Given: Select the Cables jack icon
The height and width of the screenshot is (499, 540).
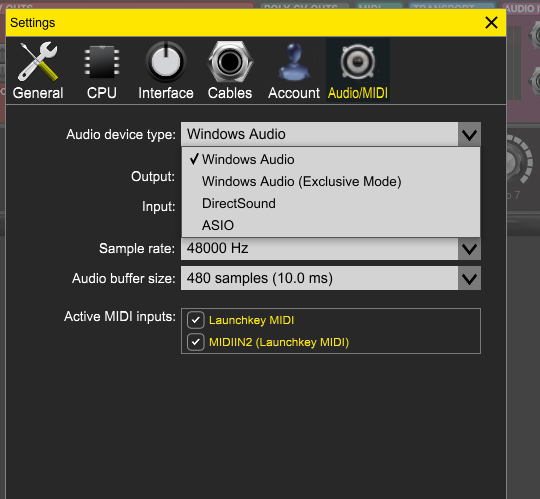Looking at the screenshot, I should tap(230, 62).
